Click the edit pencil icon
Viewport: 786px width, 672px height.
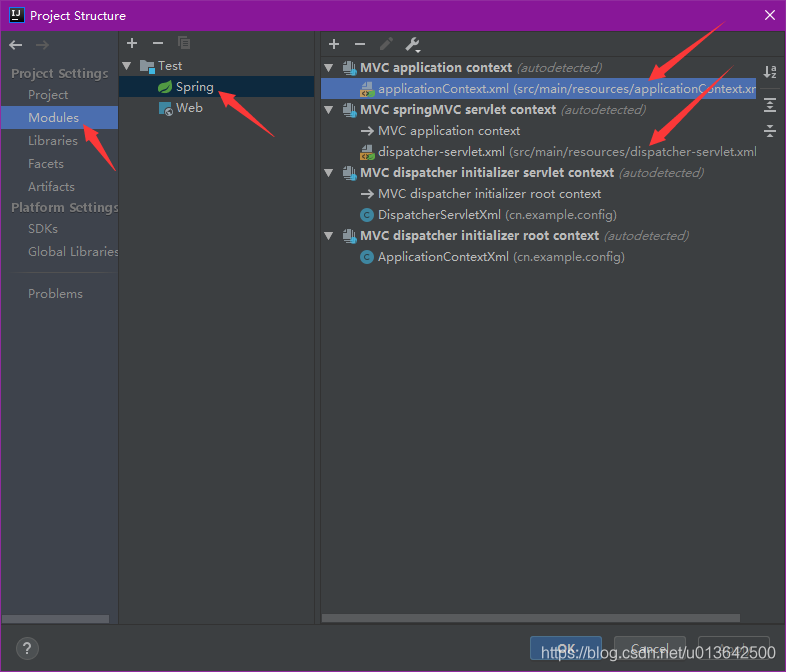(386, 44)
